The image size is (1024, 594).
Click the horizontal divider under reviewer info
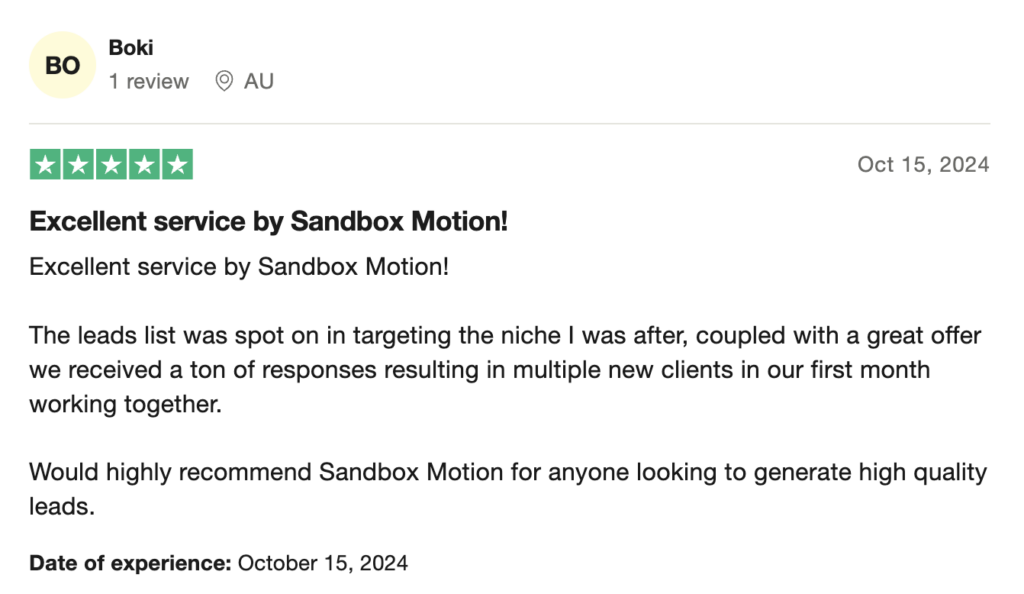pyautogui.click(x=510, y=124)
